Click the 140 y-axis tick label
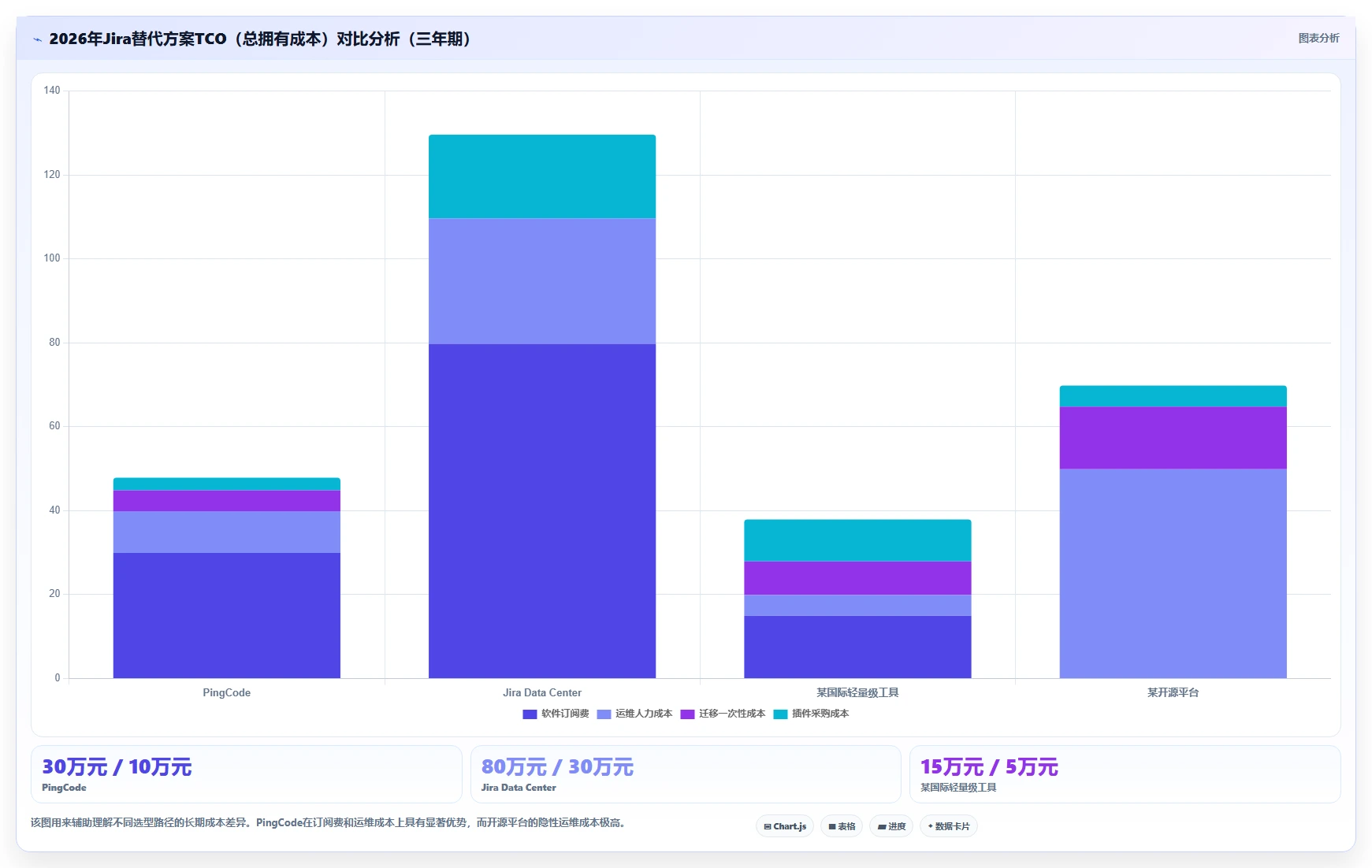This screenshot has height=868, width=1372. click(52, 91)
